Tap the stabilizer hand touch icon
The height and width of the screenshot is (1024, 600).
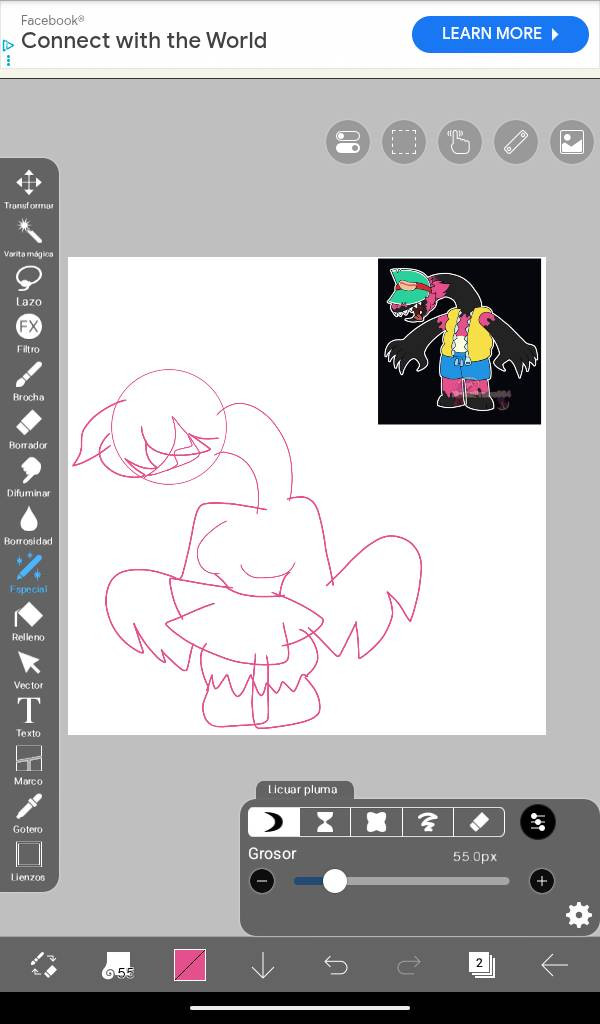[x=460, y=142]
